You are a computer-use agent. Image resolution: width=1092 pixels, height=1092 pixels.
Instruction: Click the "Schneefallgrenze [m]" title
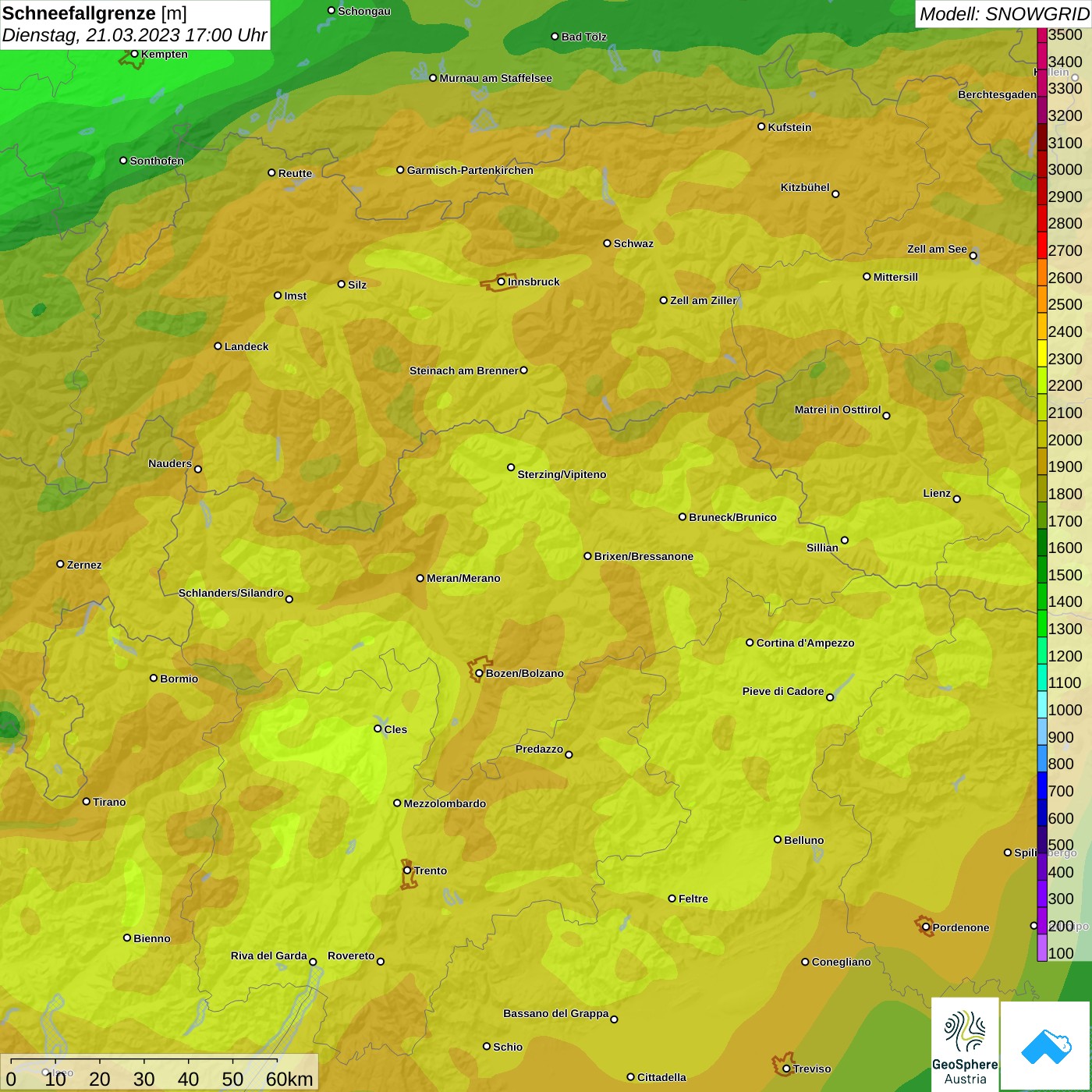click(94, 13)
